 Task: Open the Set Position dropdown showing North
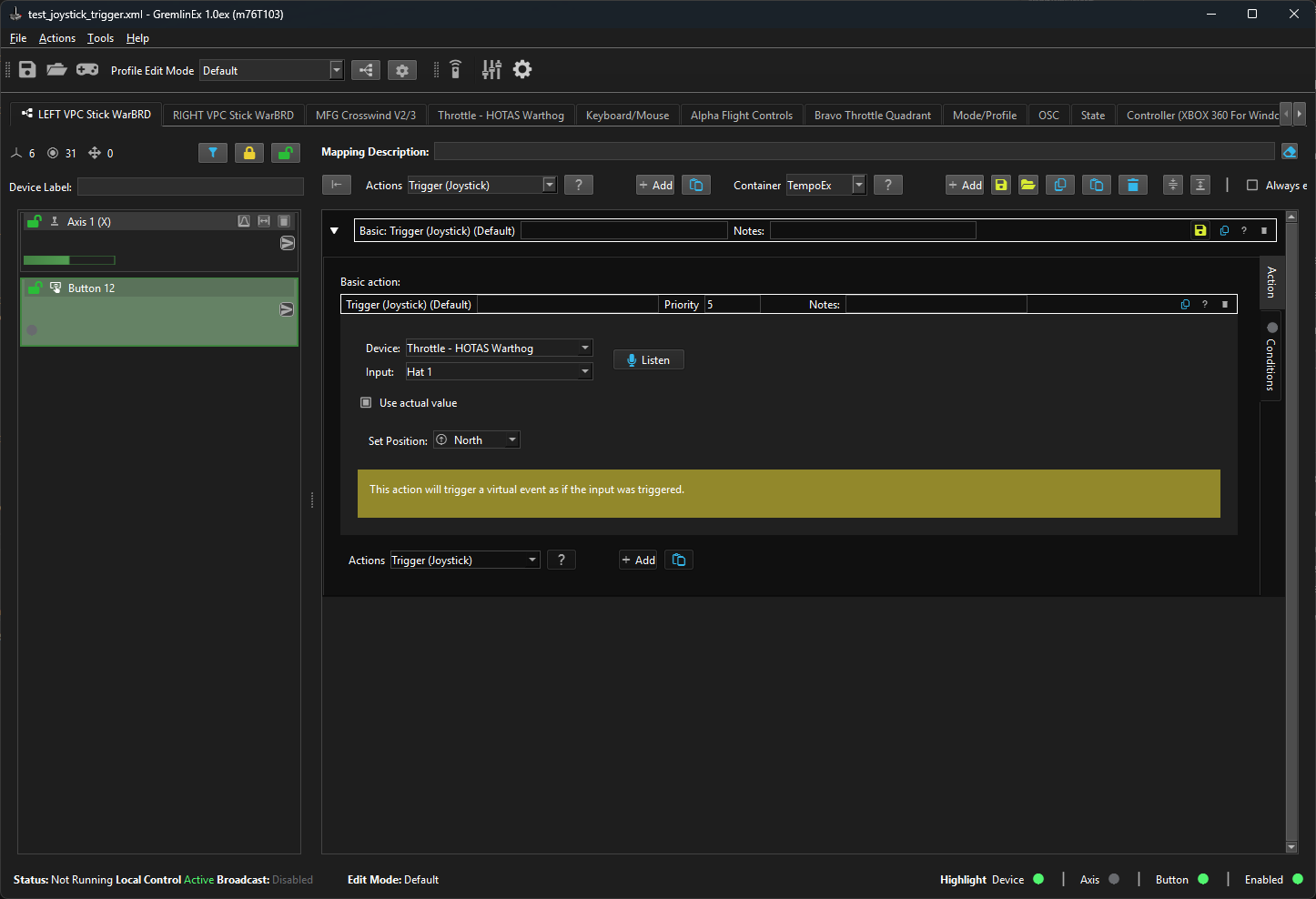click(477, 440)
